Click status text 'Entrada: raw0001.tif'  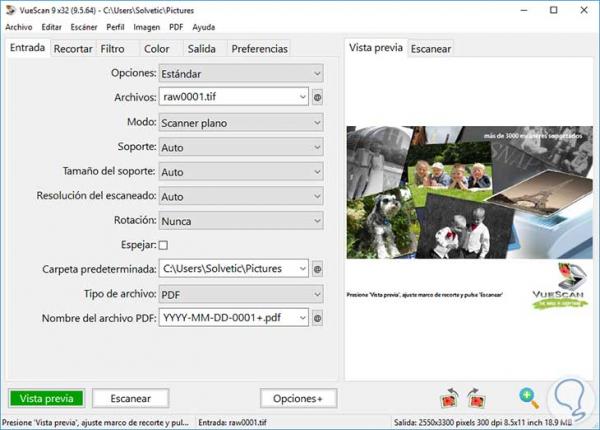pos(232,423)
